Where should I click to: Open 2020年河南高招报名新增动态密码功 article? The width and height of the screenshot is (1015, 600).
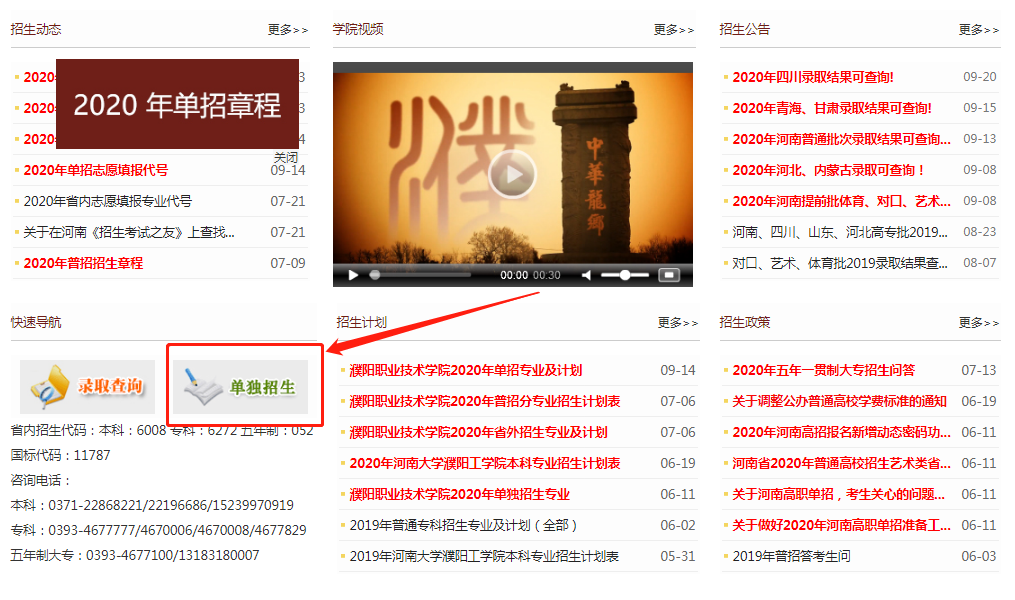pos(842,432)
